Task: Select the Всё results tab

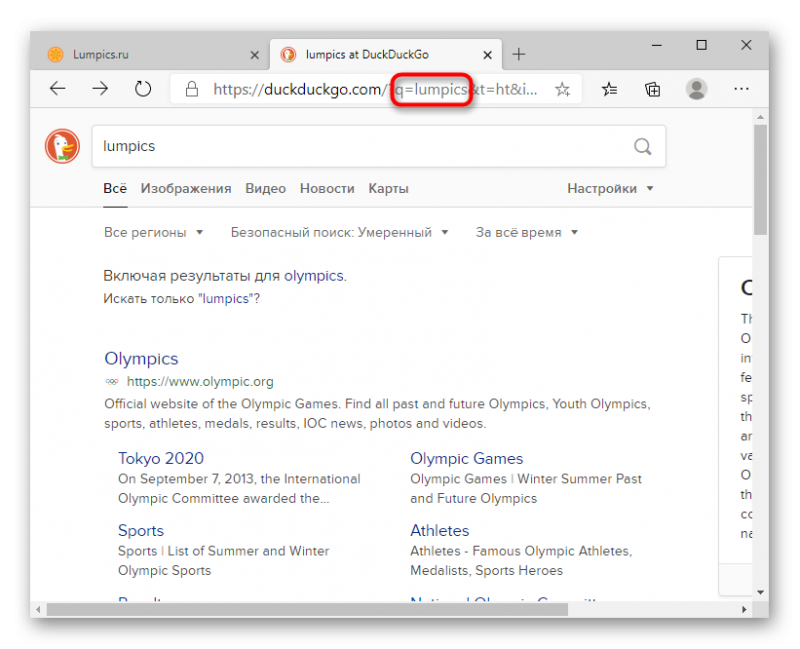Action: pos(115,189)
